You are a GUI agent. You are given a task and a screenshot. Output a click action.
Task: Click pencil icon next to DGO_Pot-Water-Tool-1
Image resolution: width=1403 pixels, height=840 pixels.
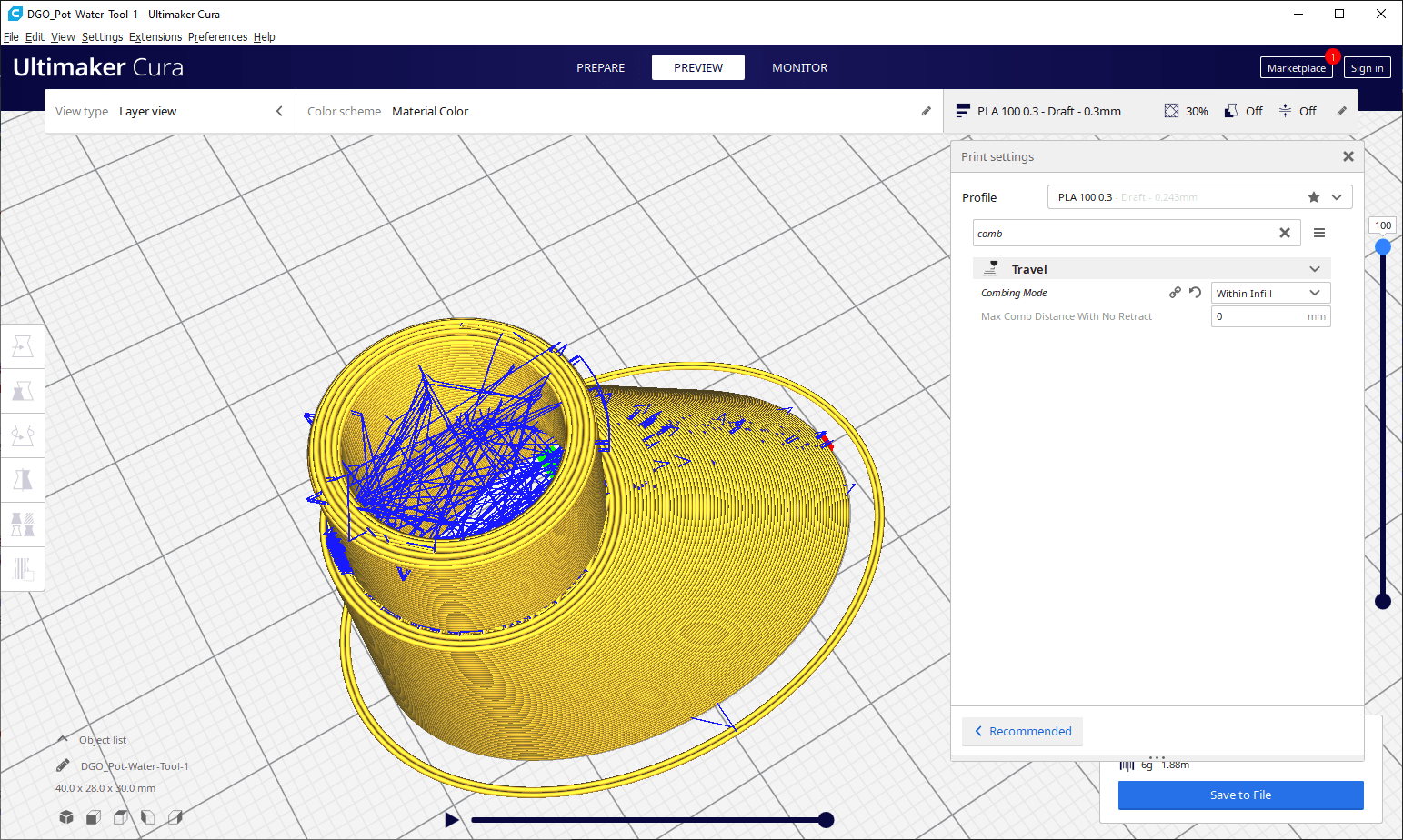tap(63, 765)
